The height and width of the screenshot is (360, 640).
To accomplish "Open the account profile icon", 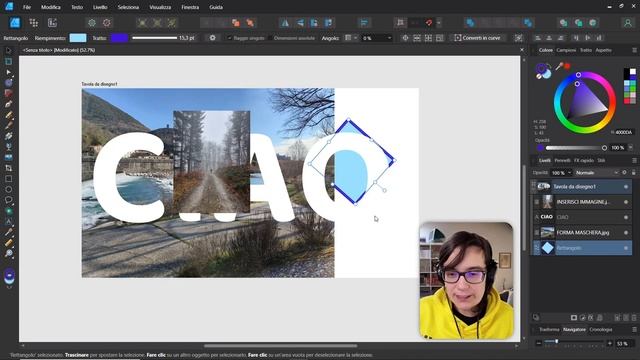I will click(x=627, y=23).
